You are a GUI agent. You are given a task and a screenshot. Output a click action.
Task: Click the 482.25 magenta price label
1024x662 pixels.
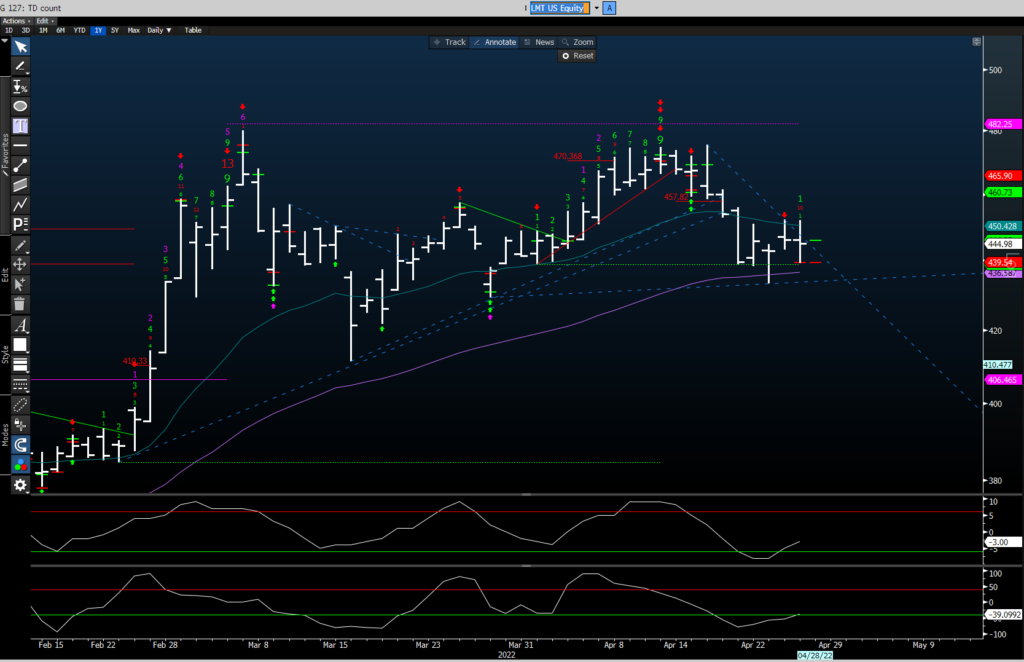tap(1002, 124)
